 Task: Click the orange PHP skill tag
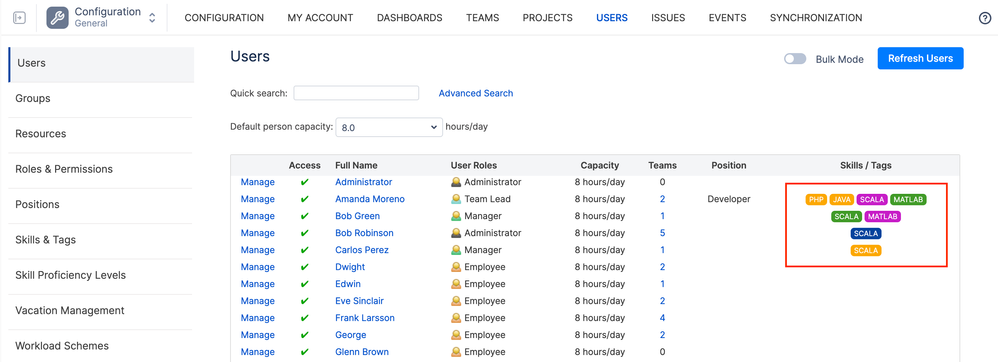(816, 200)
